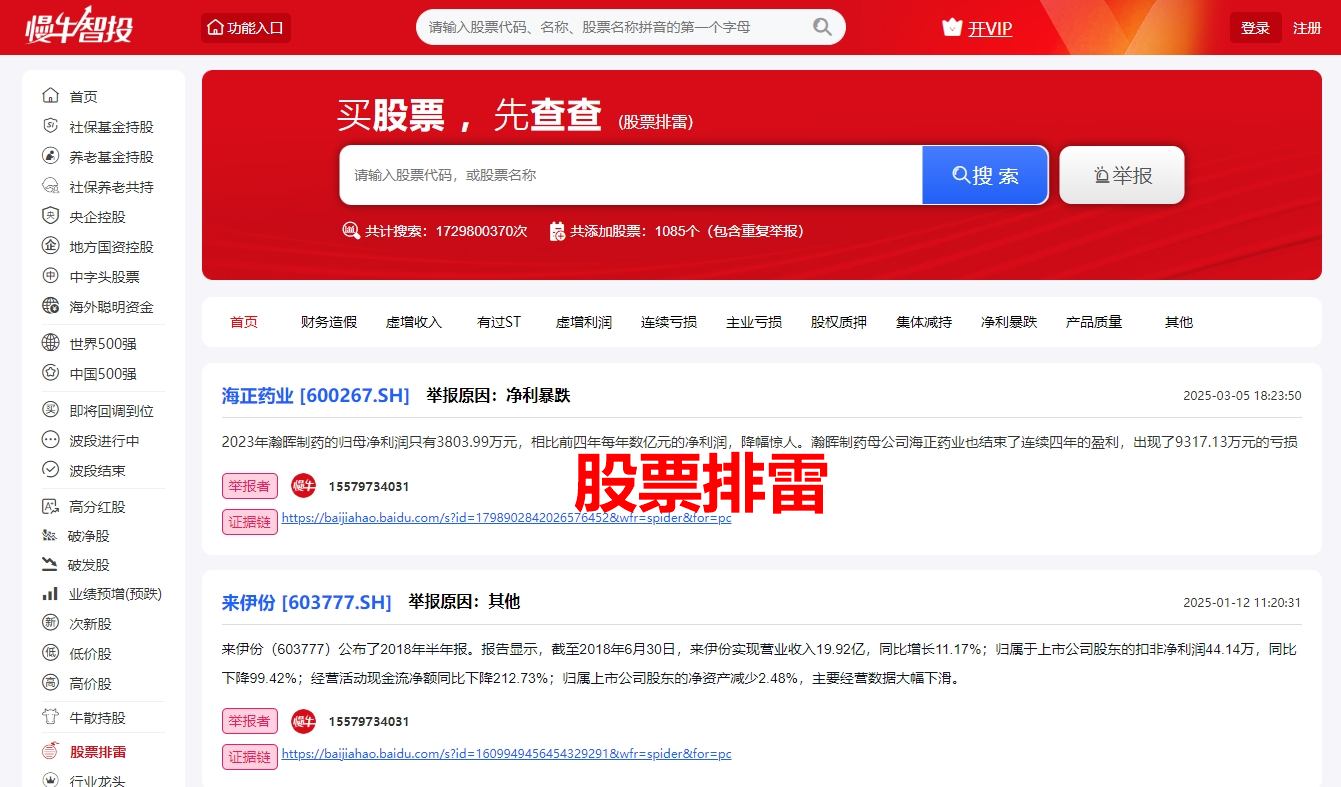1341x787 pixels.
Task: Switch to the 财务造假 tab
Action: [329, 322]
